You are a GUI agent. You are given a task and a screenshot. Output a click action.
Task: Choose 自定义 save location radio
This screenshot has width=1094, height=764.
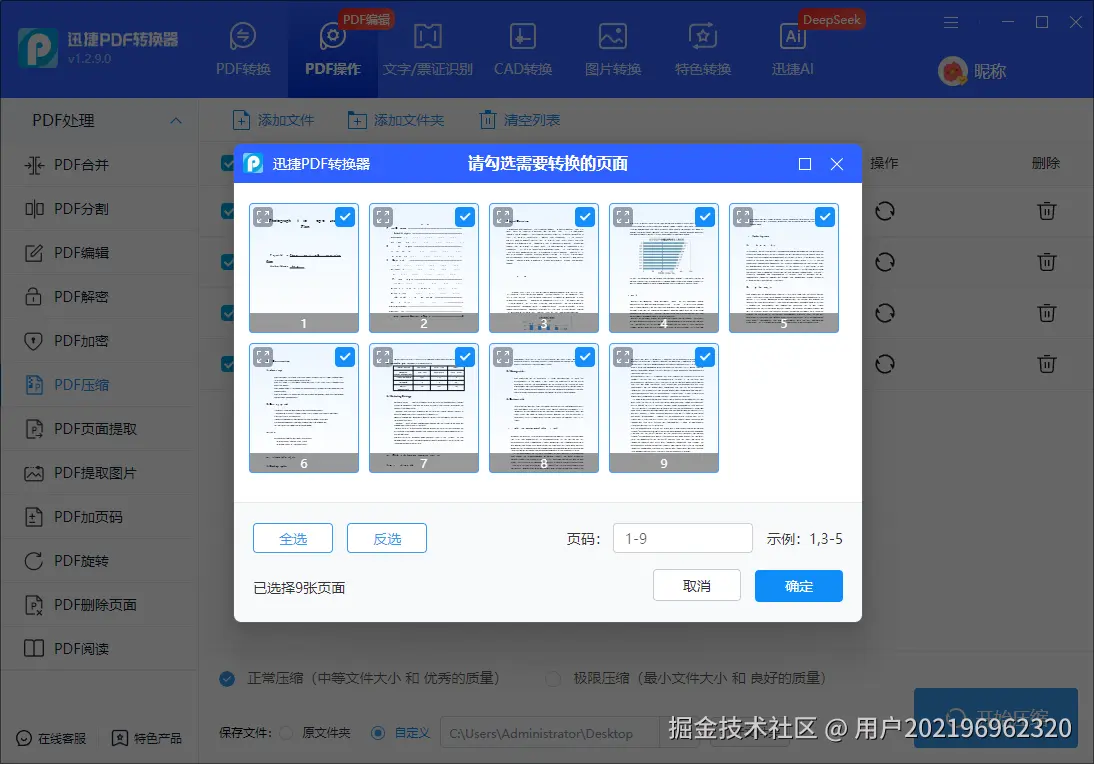click(377, 733)
